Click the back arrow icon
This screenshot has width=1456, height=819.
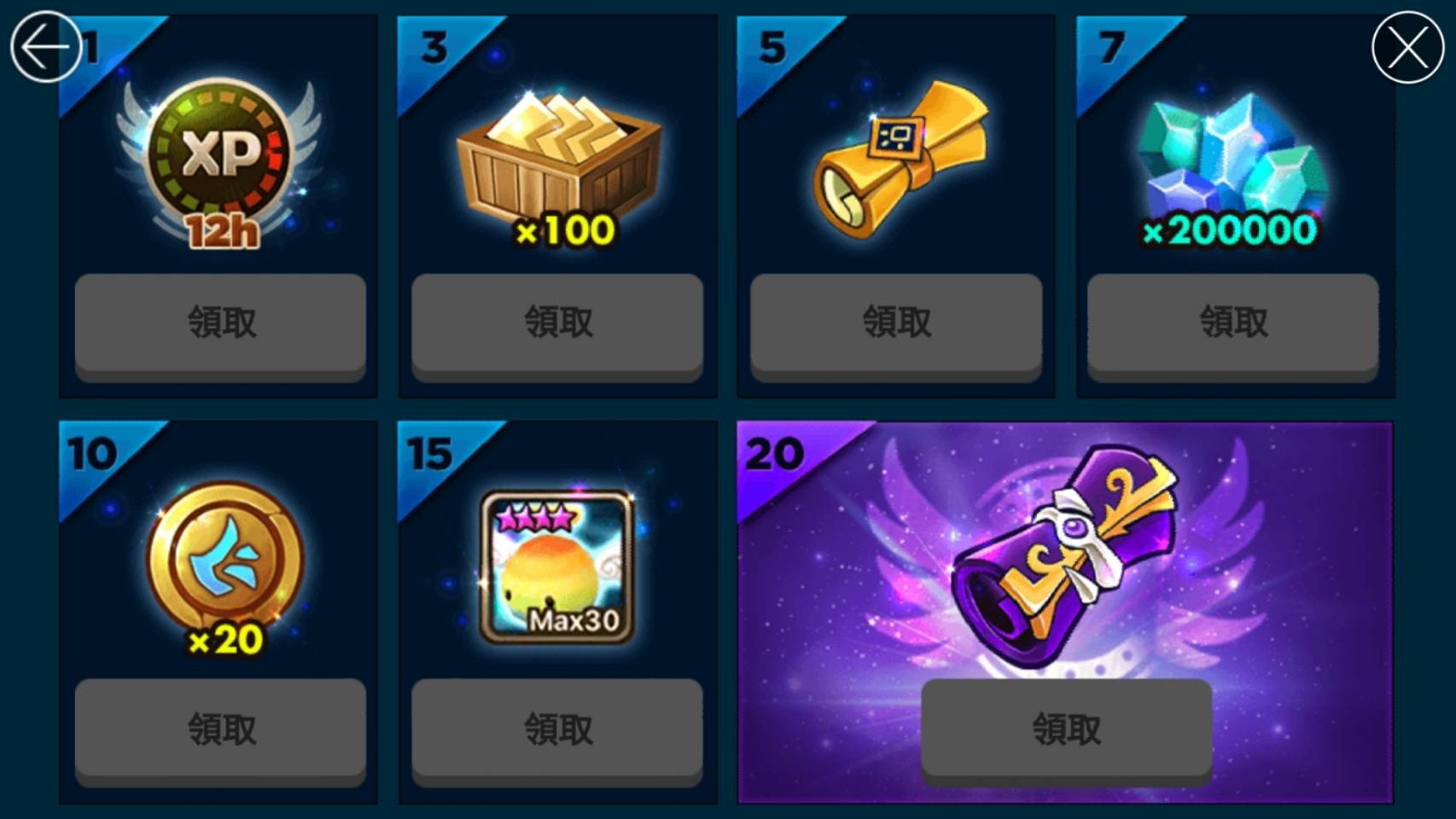click(45, 47)
